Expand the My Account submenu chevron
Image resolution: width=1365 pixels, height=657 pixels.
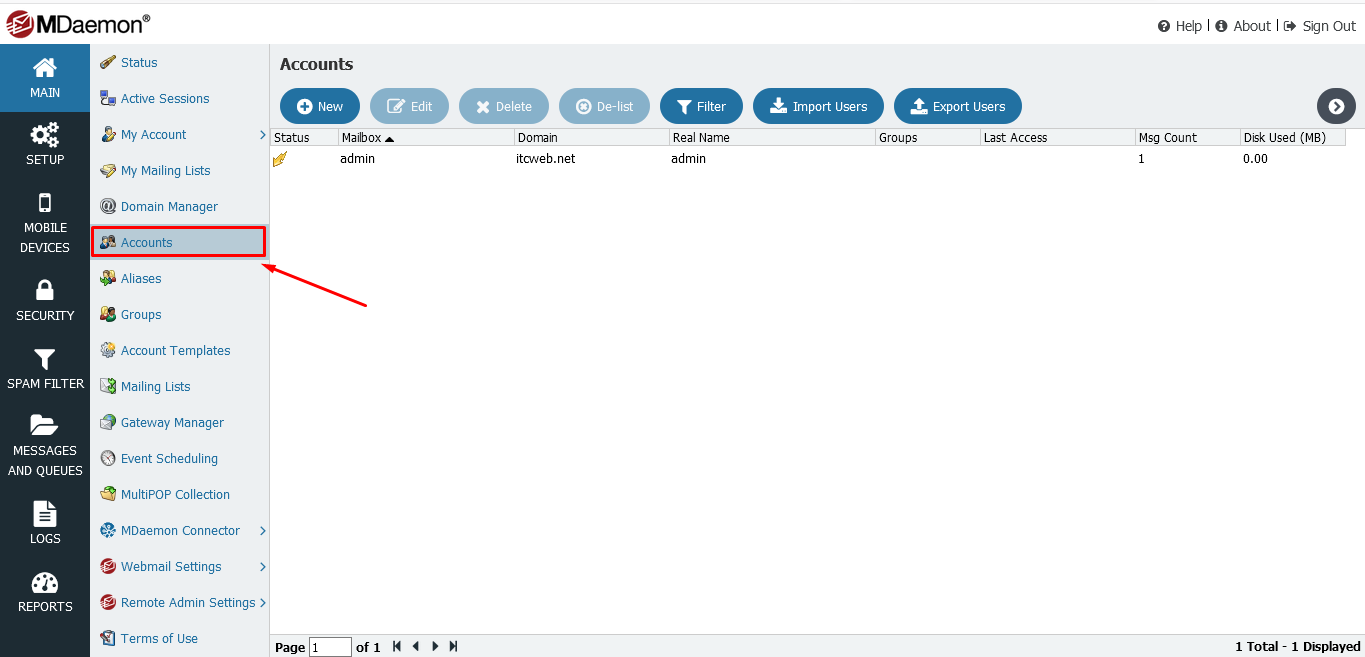click(263, 134)
